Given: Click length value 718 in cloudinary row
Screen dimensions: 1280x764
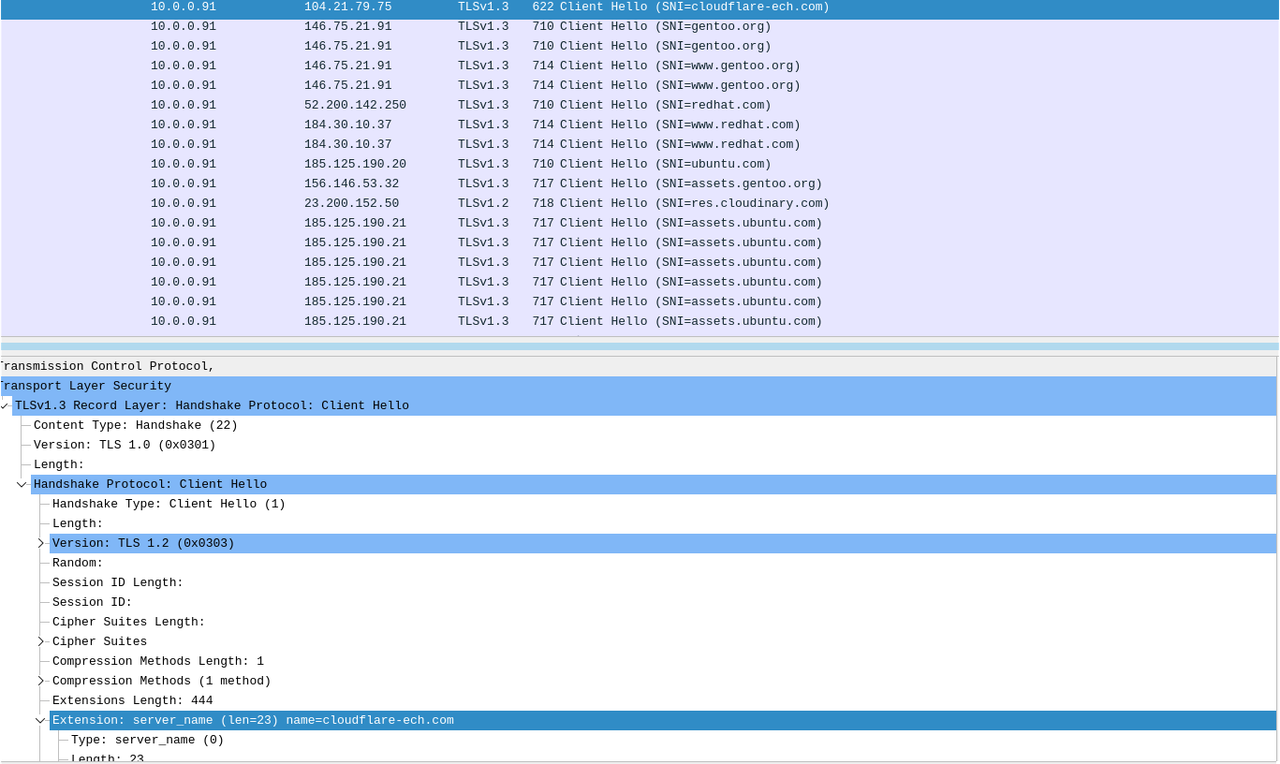Looking at the screenshot, I should [x=543, y=203].
